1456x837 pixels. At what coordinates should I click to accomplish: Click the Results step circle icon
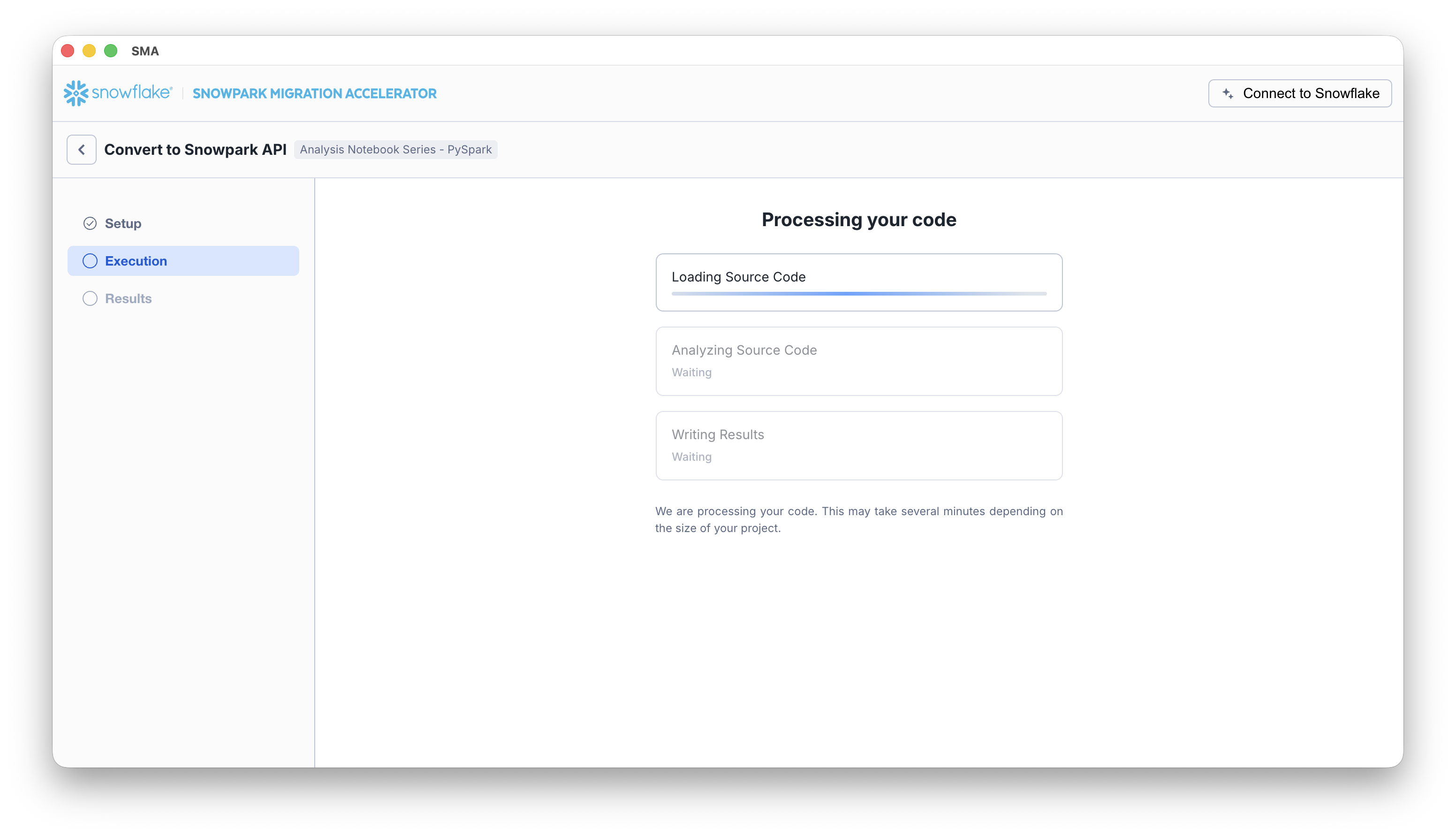[x=90, y=298]
